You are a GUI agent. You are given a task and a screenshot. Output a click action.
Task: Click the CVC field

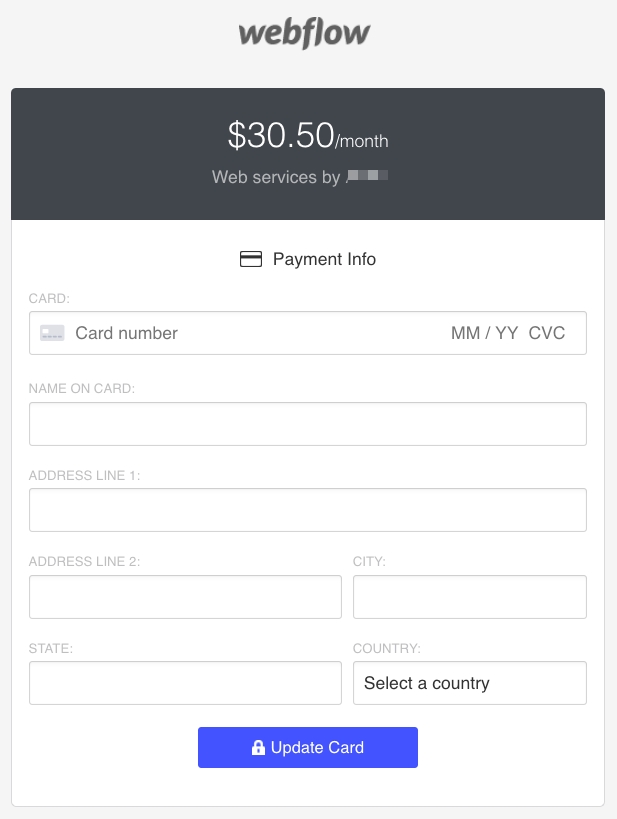tap(547, 333)
